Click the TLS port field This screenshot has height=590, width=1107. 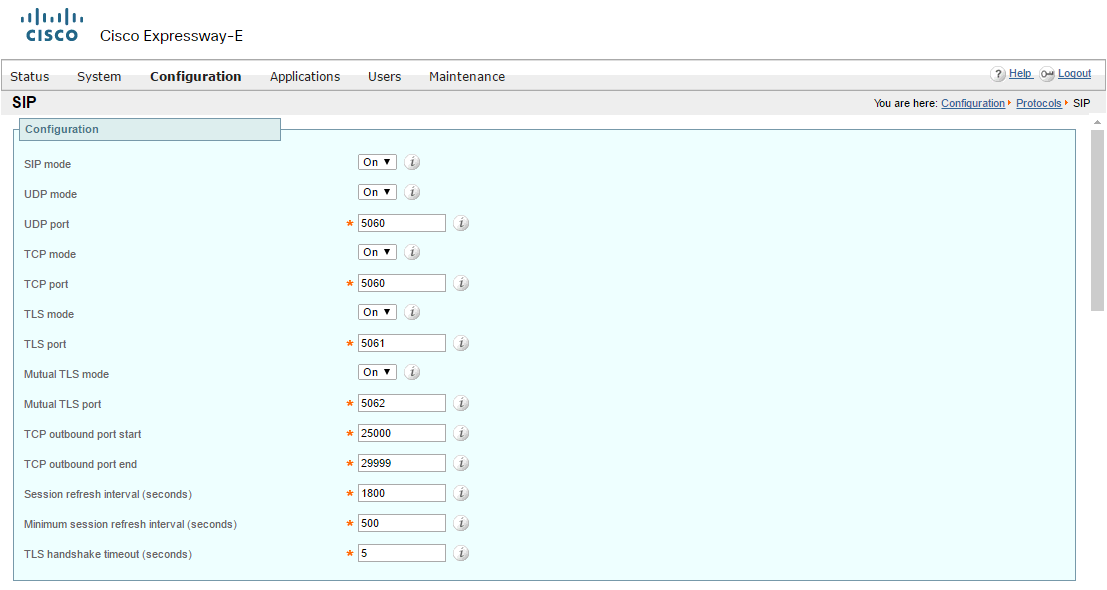tap(402, 343)
